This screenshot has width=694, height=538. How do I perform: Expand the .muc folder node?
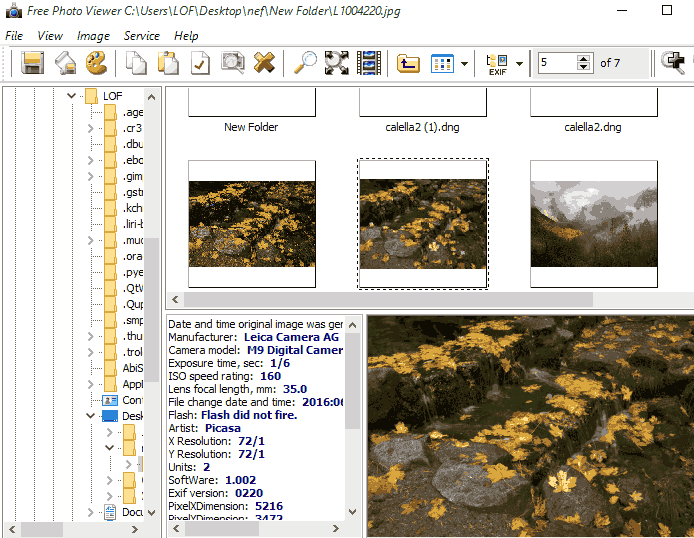coord(90,240)
